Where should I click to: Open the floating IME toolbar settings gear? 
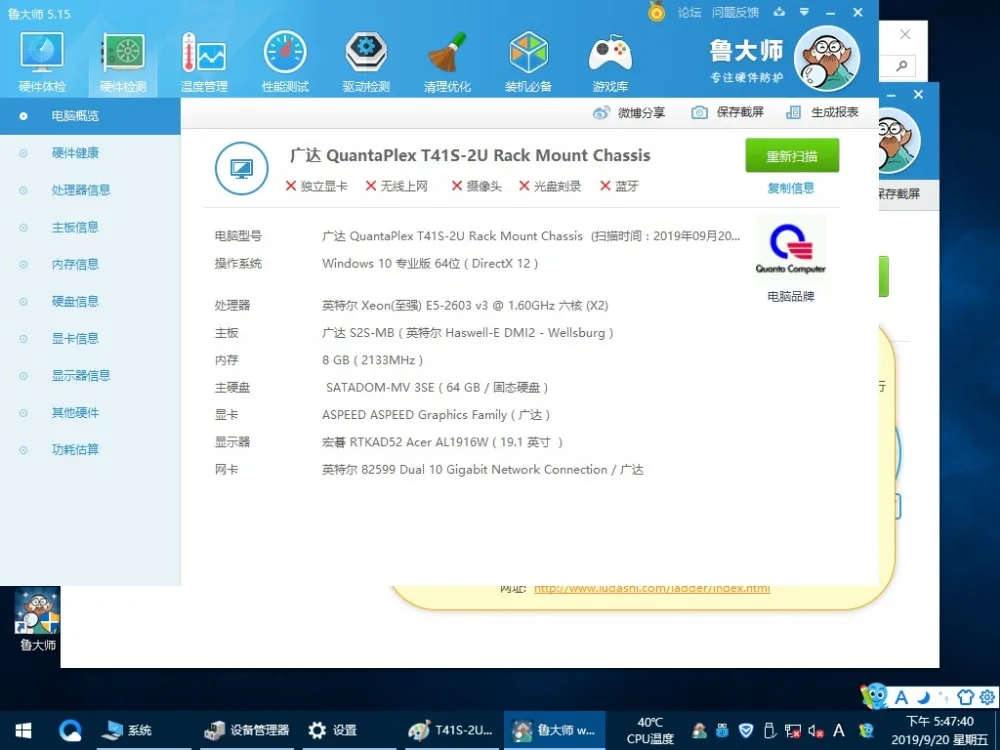(x=987, y=697)
